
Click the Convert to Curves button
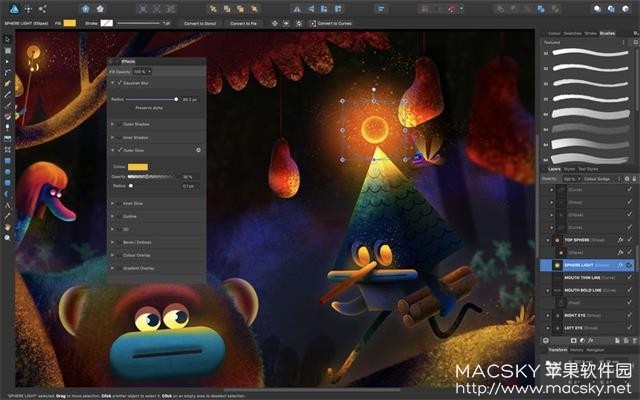pyautogui.click(x=331, y=24)
